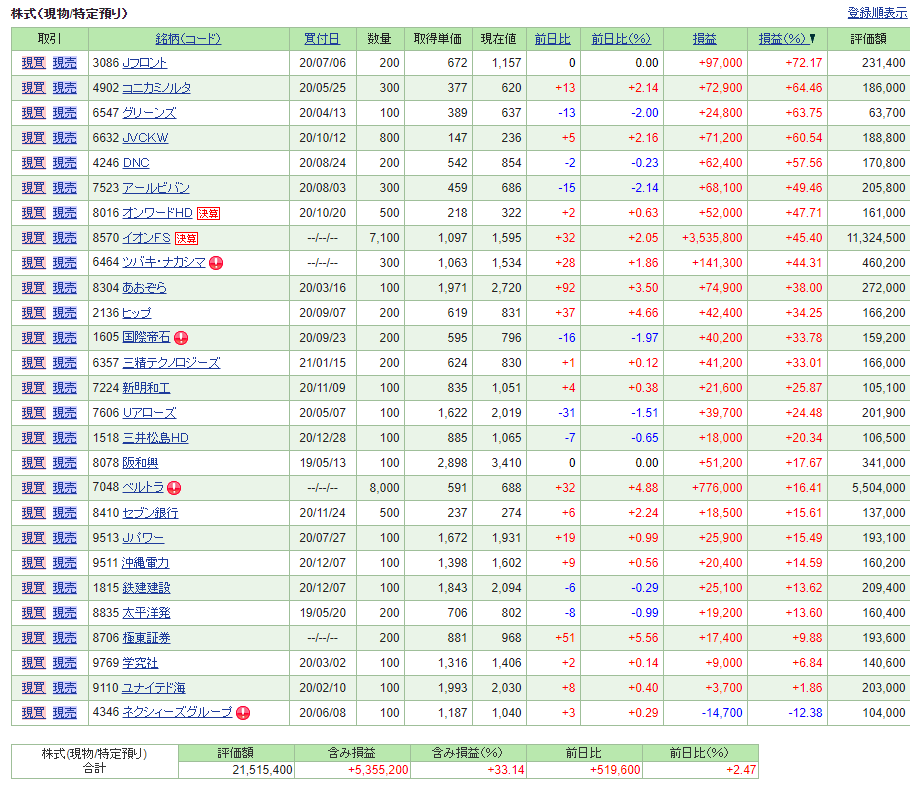The width and height of the screenshot is (910, 785).
Task: Click 現売 in the 学究社 row
Action: pyautogui.click(x=64, y=661)
